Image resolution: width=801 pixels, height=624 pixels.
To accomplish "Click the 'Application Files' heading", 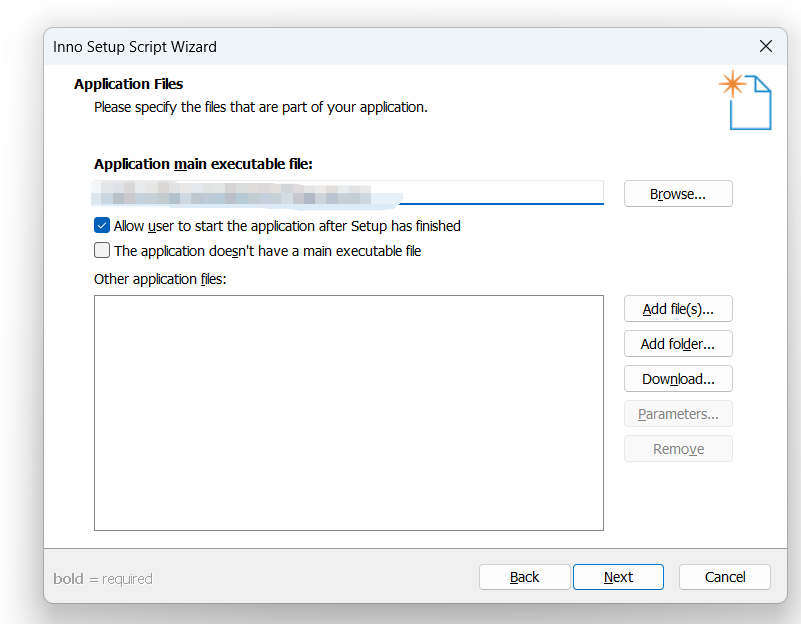I will tap(128, 84).
